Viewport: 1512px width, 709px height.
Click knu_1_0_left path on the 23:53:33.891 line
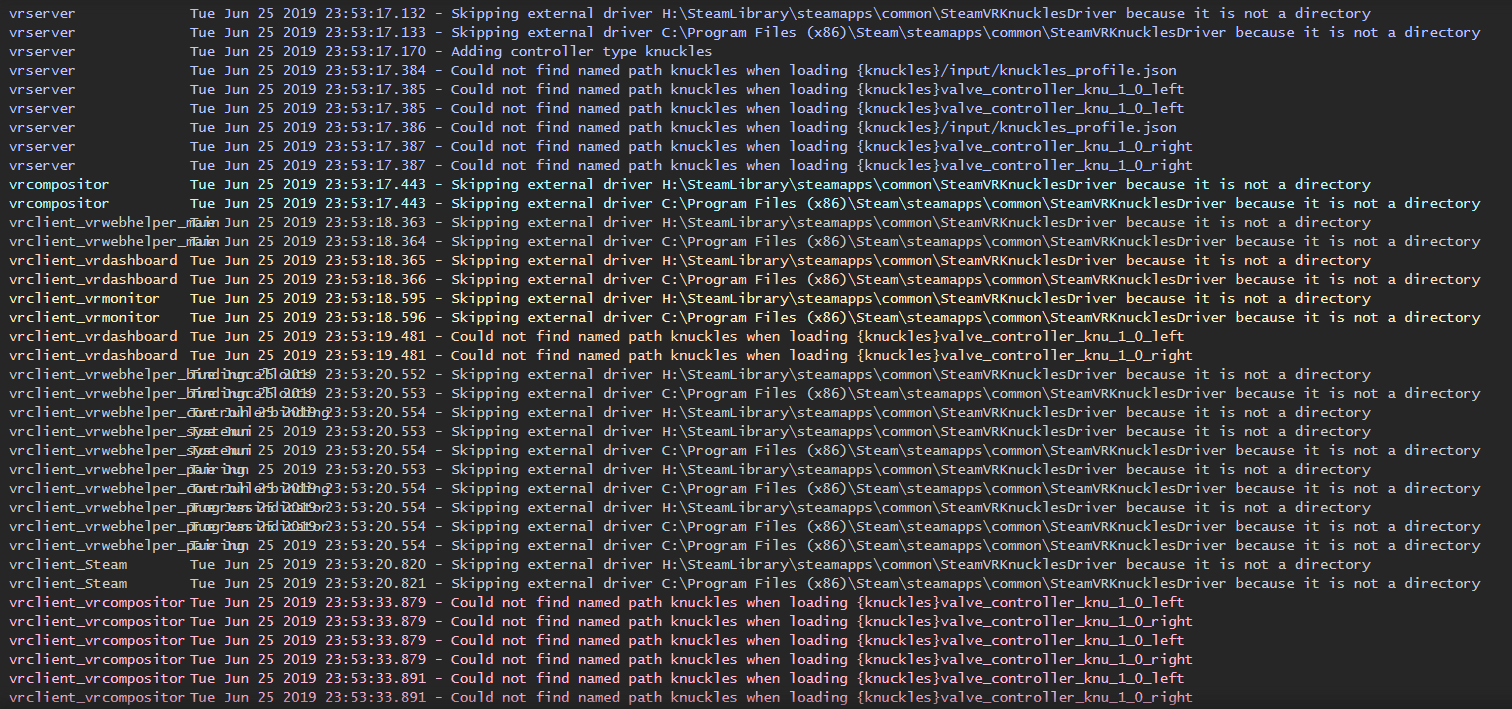tap(1021, 678)
